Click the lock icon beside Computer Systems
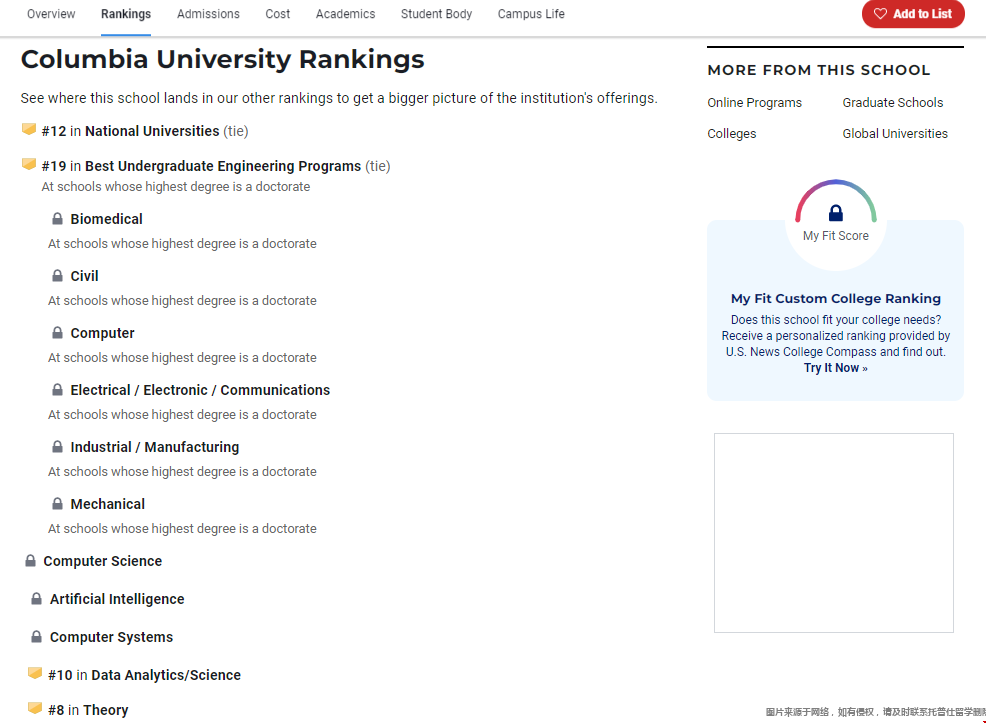The height and width of the screenshot is (723, 986). [36, 637]
